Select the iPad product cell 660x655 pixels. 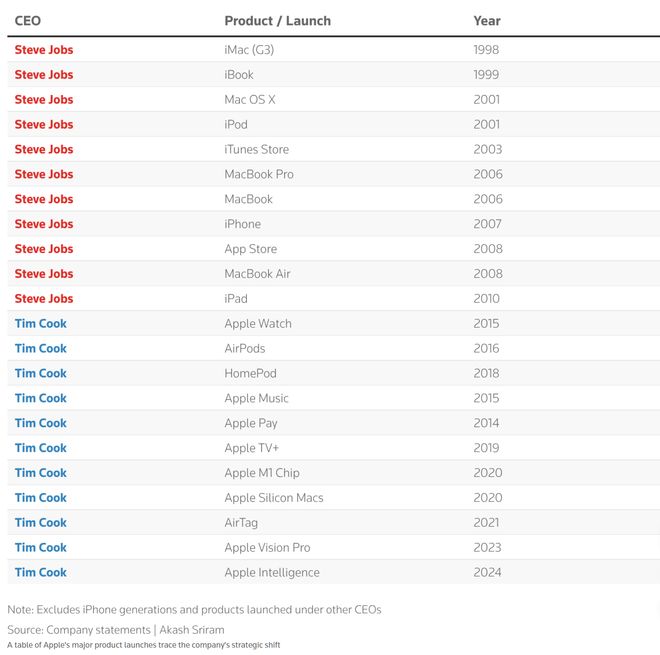(236, 299)
